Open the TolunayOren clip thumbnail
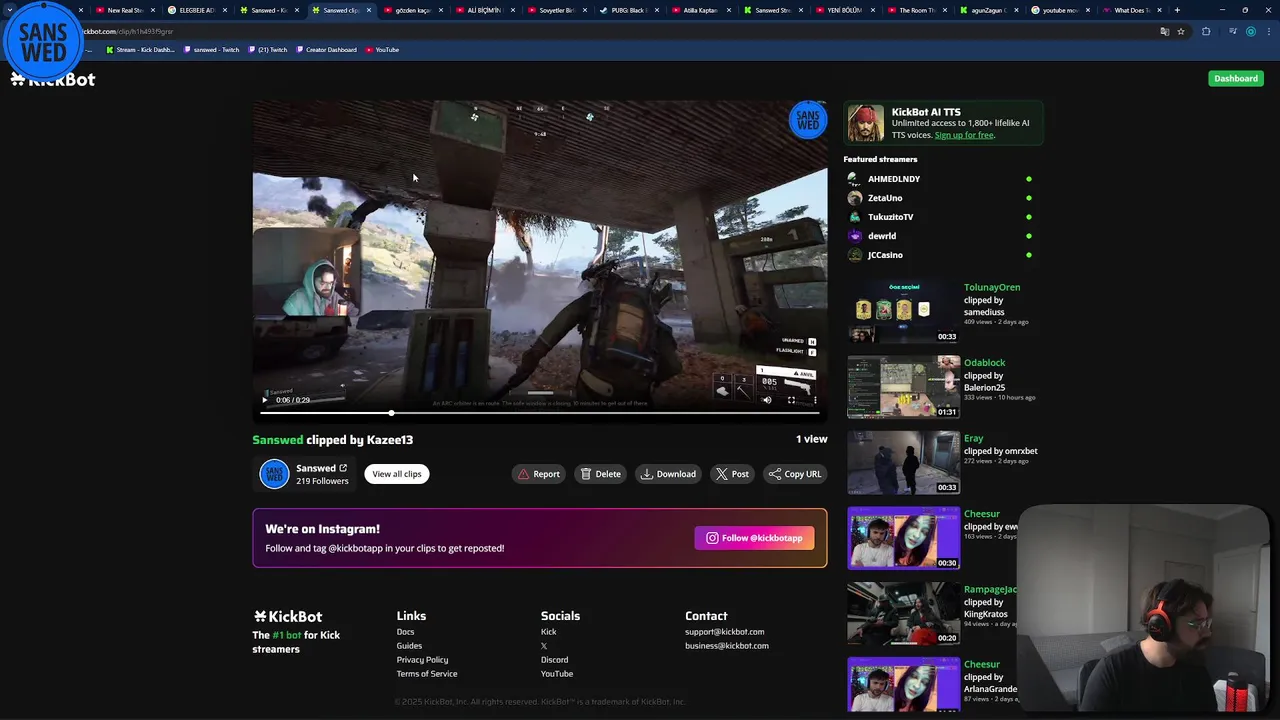This screenshot has width=1280, height=720. (904, 311)
